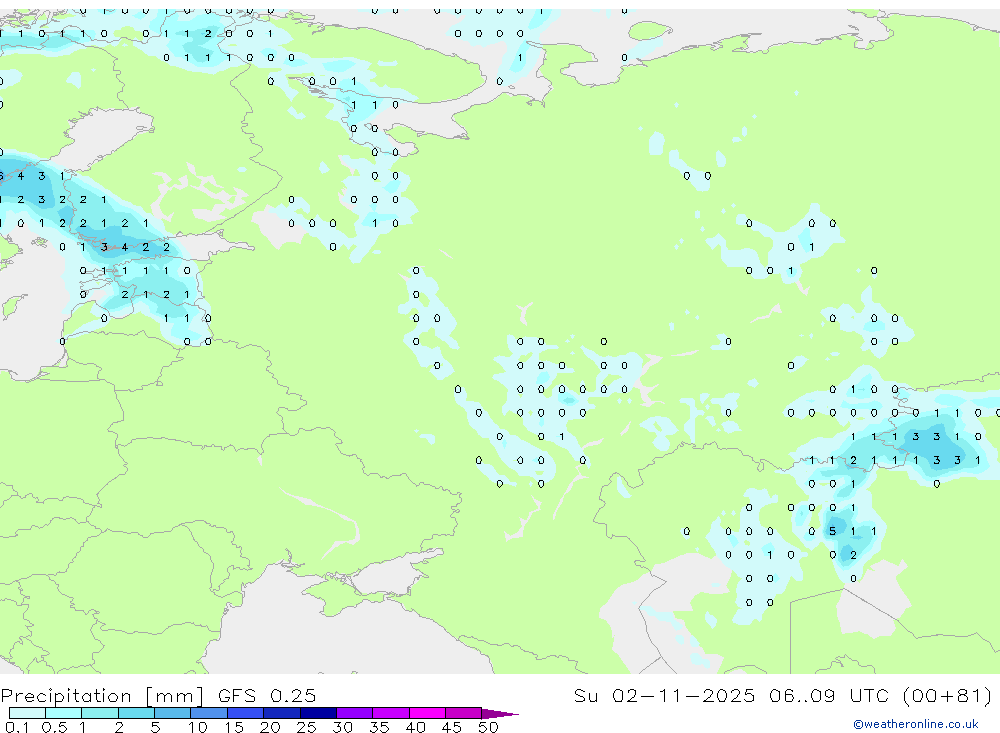Click the '(00+81)' forecast offset label

click(x=948, y=695)
